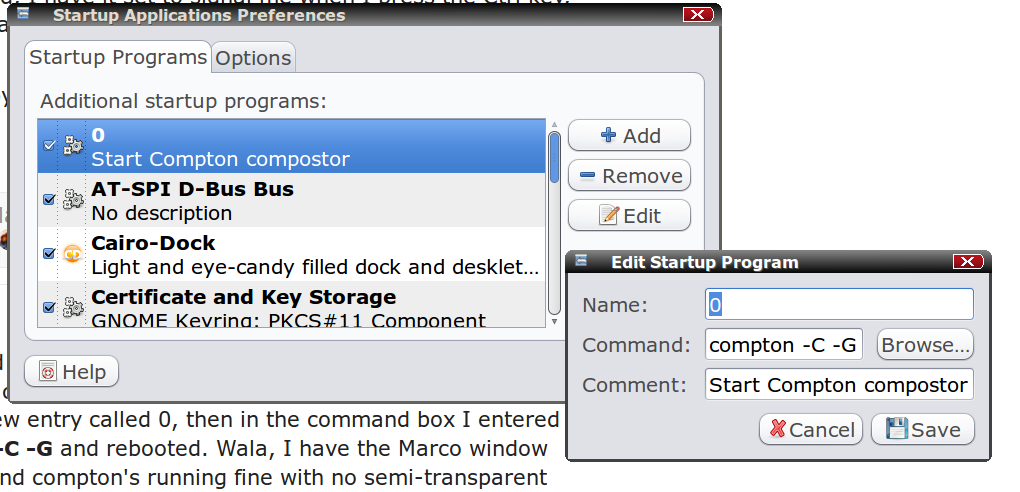Click the gears icon of the entry named 0
Viewport: 1020px width, 492px height.
coord(72,146)
